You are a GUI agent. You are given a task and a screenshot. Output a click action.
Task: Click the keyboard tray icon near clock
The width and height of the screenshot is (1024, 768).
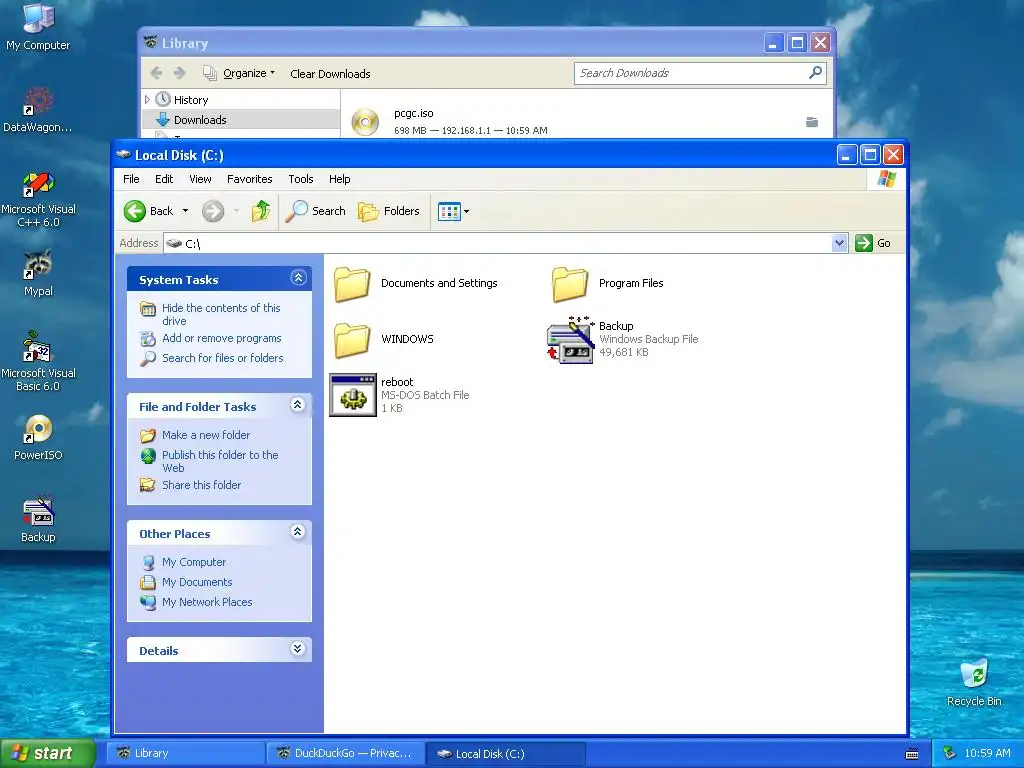(912, 754)
